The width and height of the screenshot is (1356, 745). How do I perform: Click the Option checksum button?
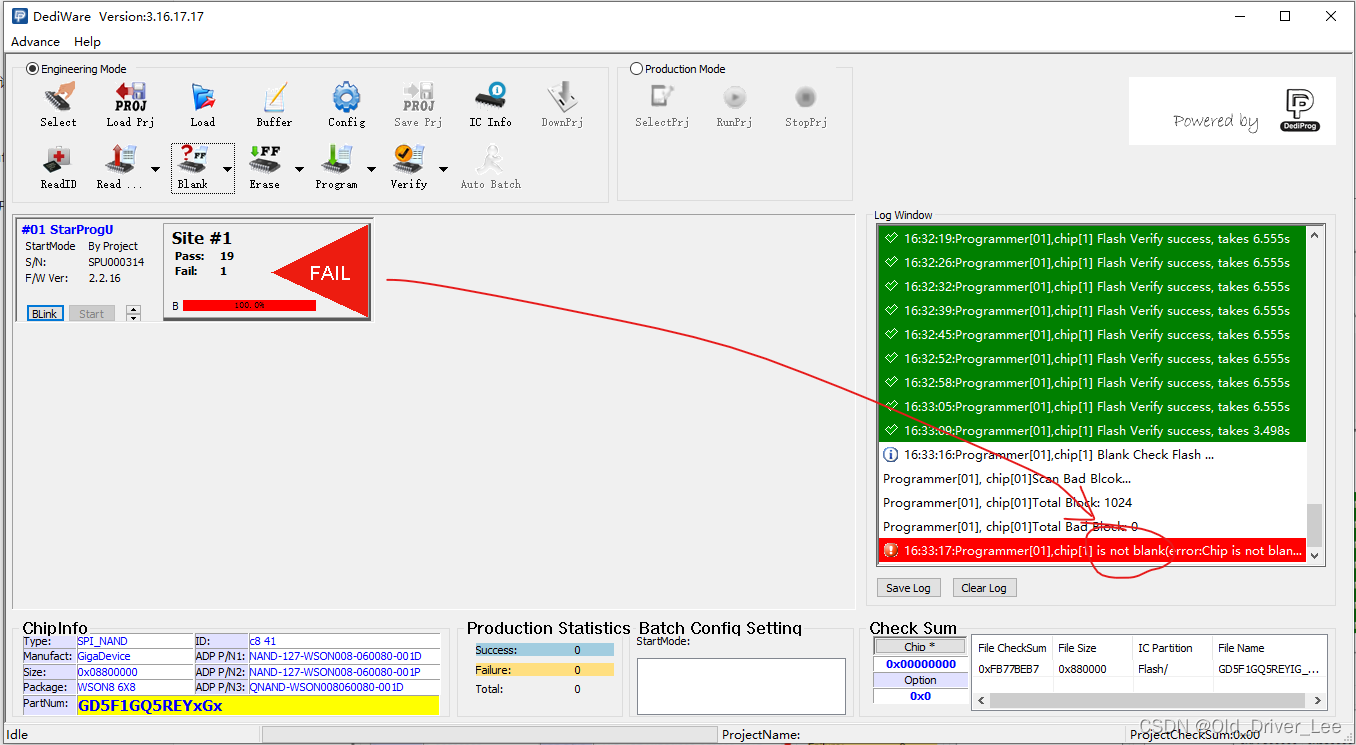(920, 680)
